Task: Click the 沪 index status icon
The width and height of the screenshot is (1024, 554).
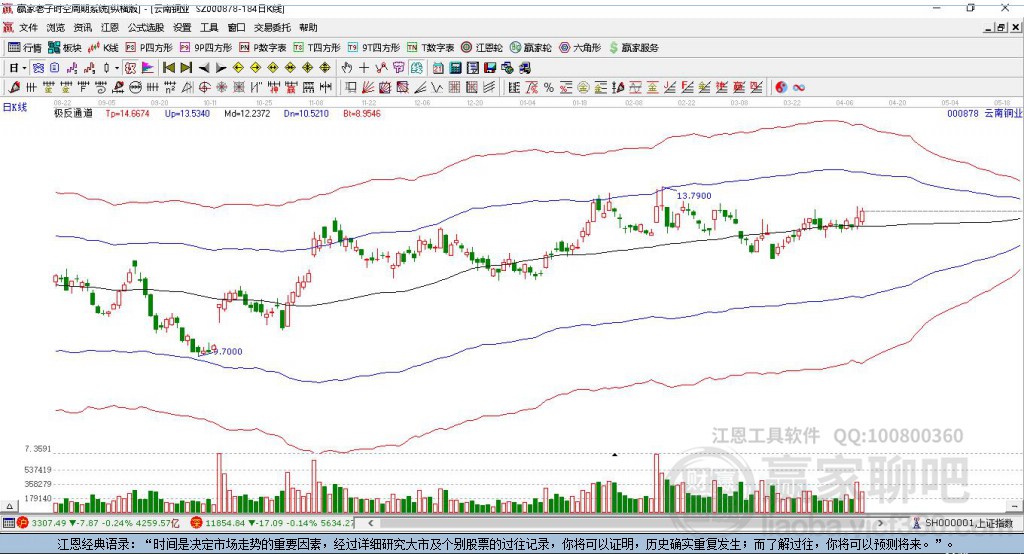Action: click(x=22, y=523)
